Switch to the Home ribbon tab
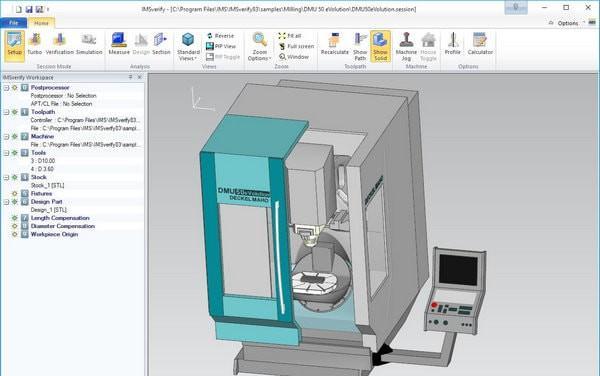Screen dimensions: 600x376 click(41, 23)
